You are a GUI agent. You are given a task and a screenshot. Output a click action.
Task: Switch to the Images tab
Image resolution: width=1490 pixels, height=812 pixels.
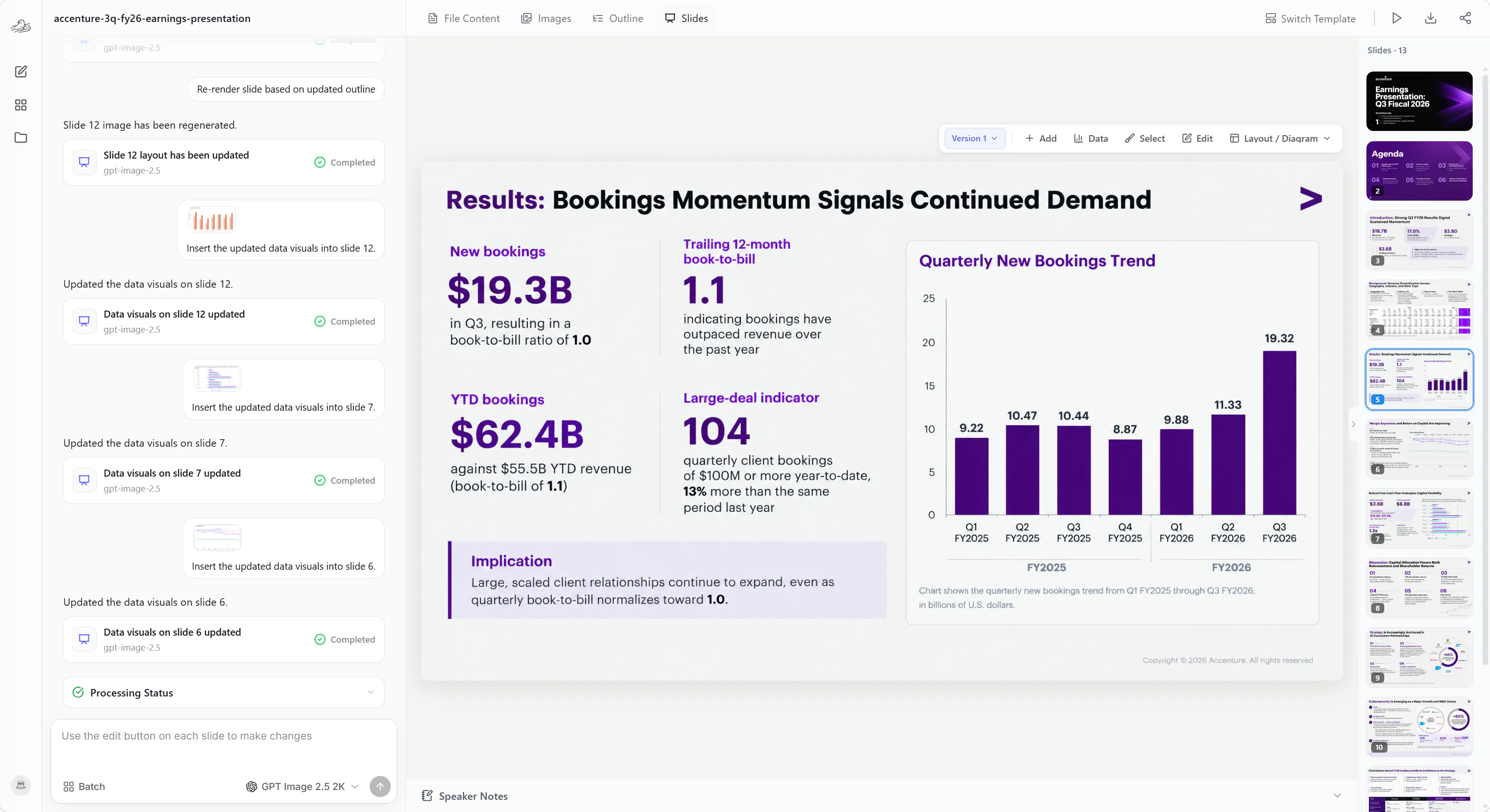tap(546, 18)
